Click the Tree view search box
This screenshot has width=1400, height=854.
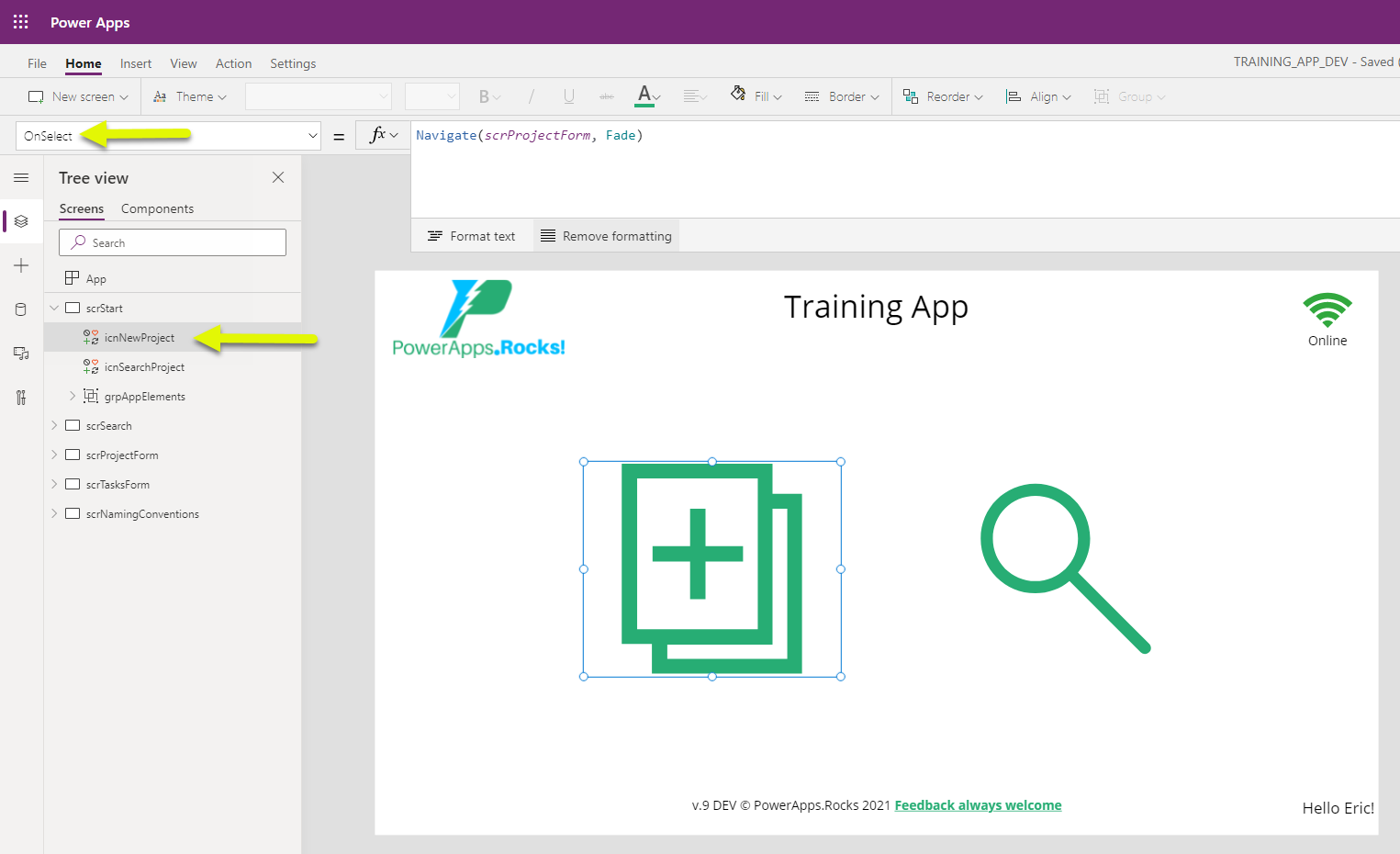[x=173, y=242]
